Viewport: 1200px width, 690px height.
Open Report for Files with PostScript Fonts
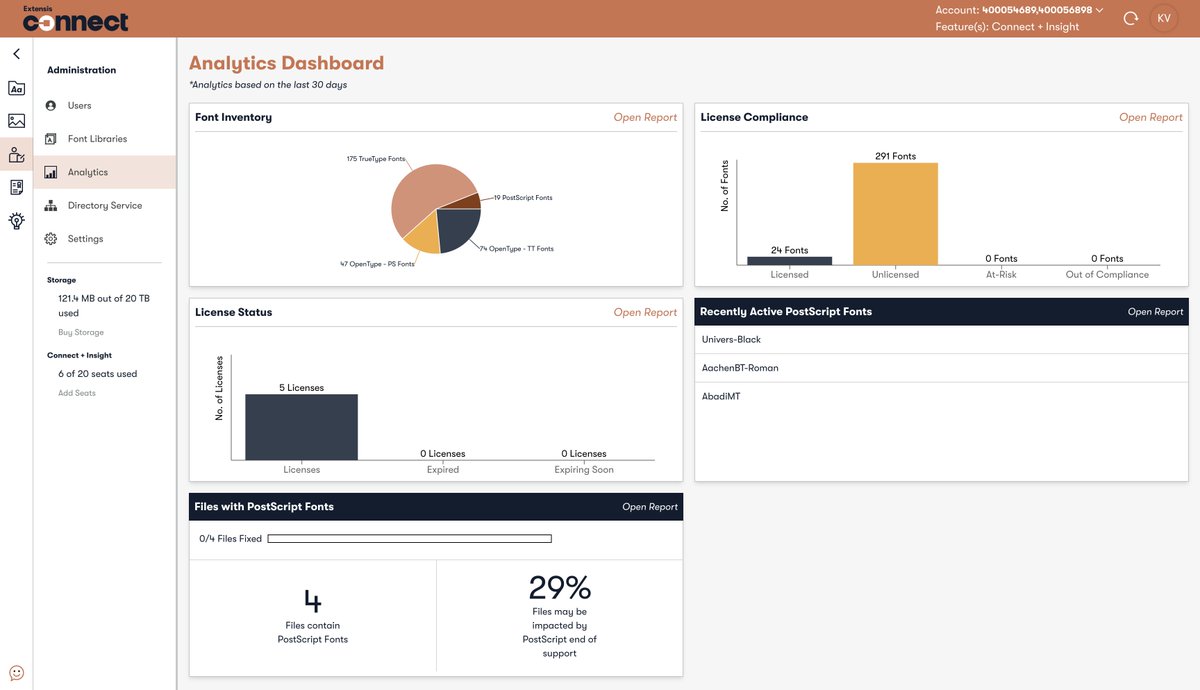(x=650, y=507)
